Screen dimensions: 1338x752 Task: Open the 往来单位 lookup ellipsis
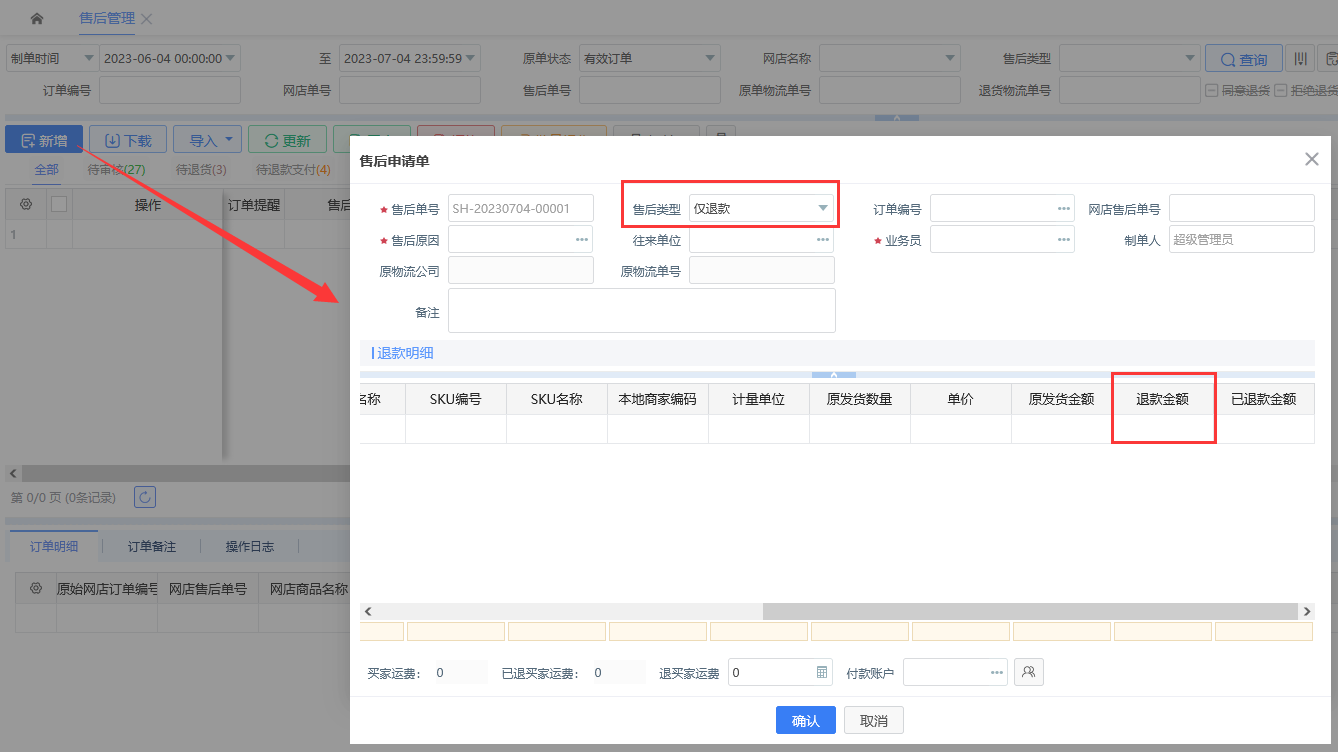coord(822,239)
